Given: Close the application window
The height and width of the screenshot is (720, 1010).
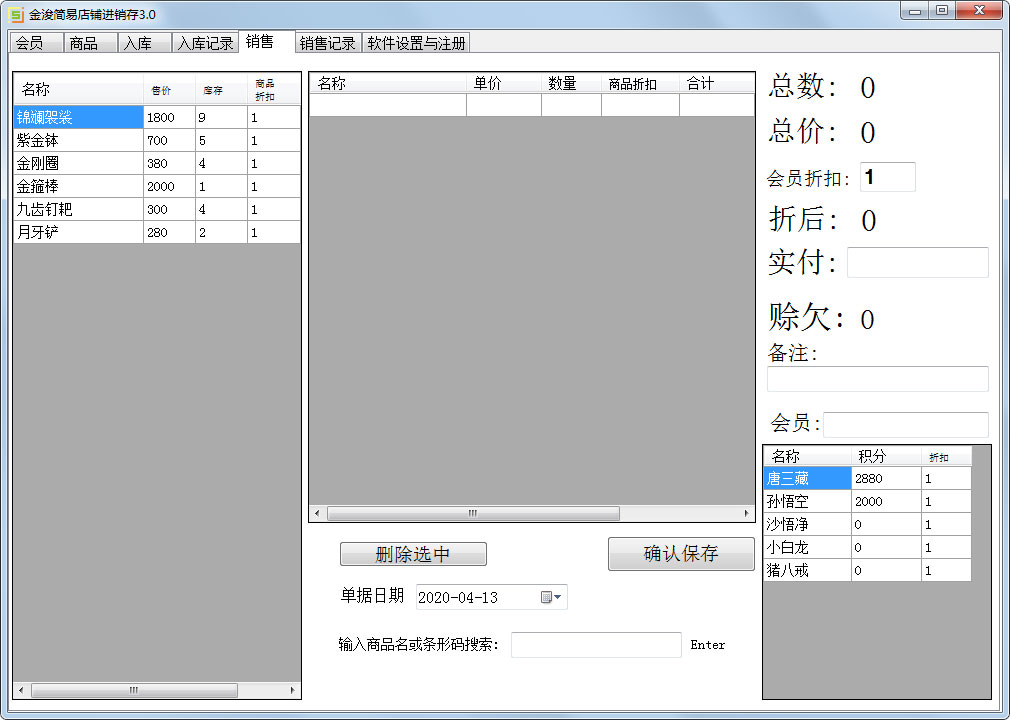Looking at the screenshot, I should point(979,11).
